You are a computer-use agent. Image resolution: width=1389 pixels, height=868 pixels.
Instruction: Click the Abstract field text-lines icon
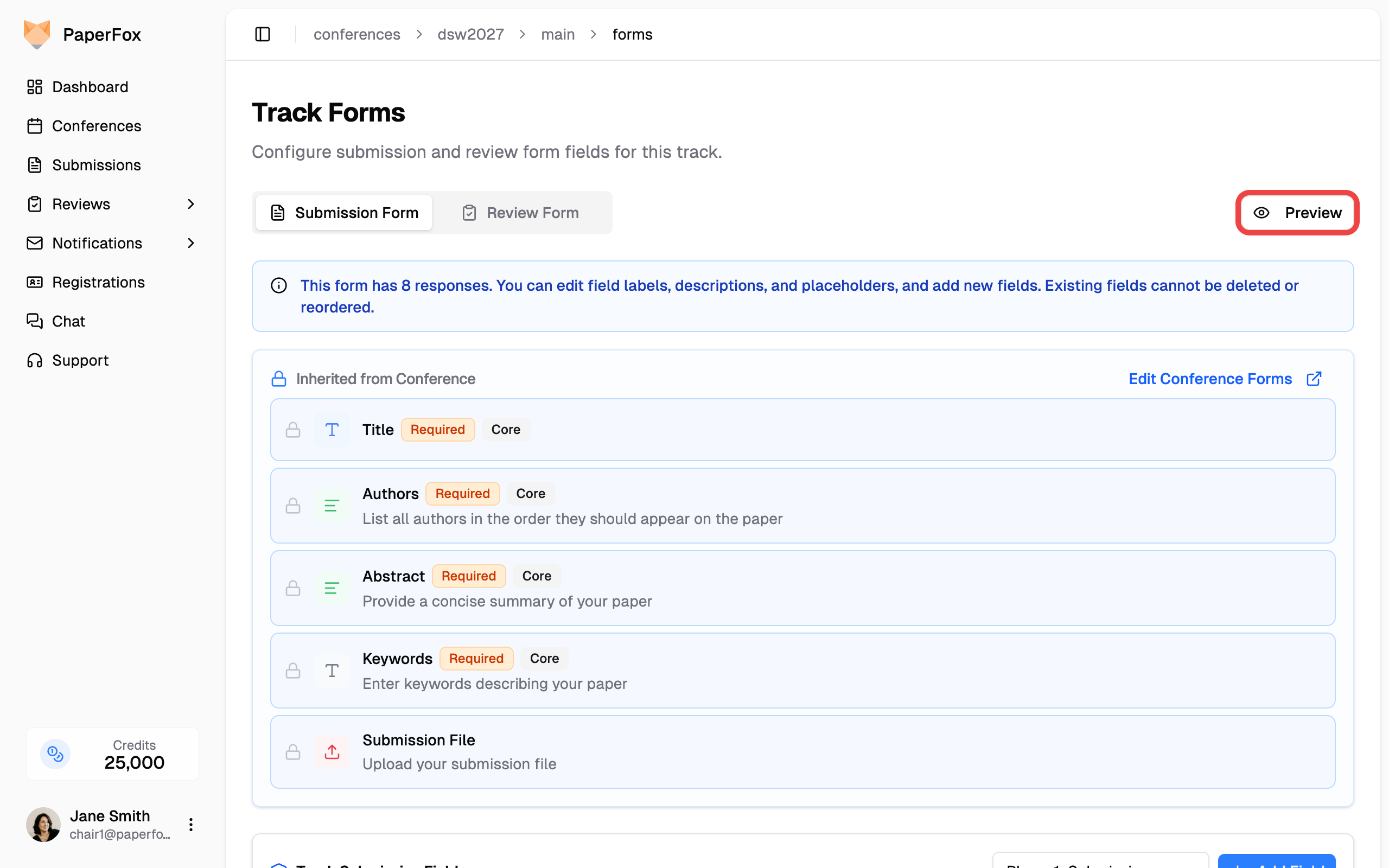332,588
